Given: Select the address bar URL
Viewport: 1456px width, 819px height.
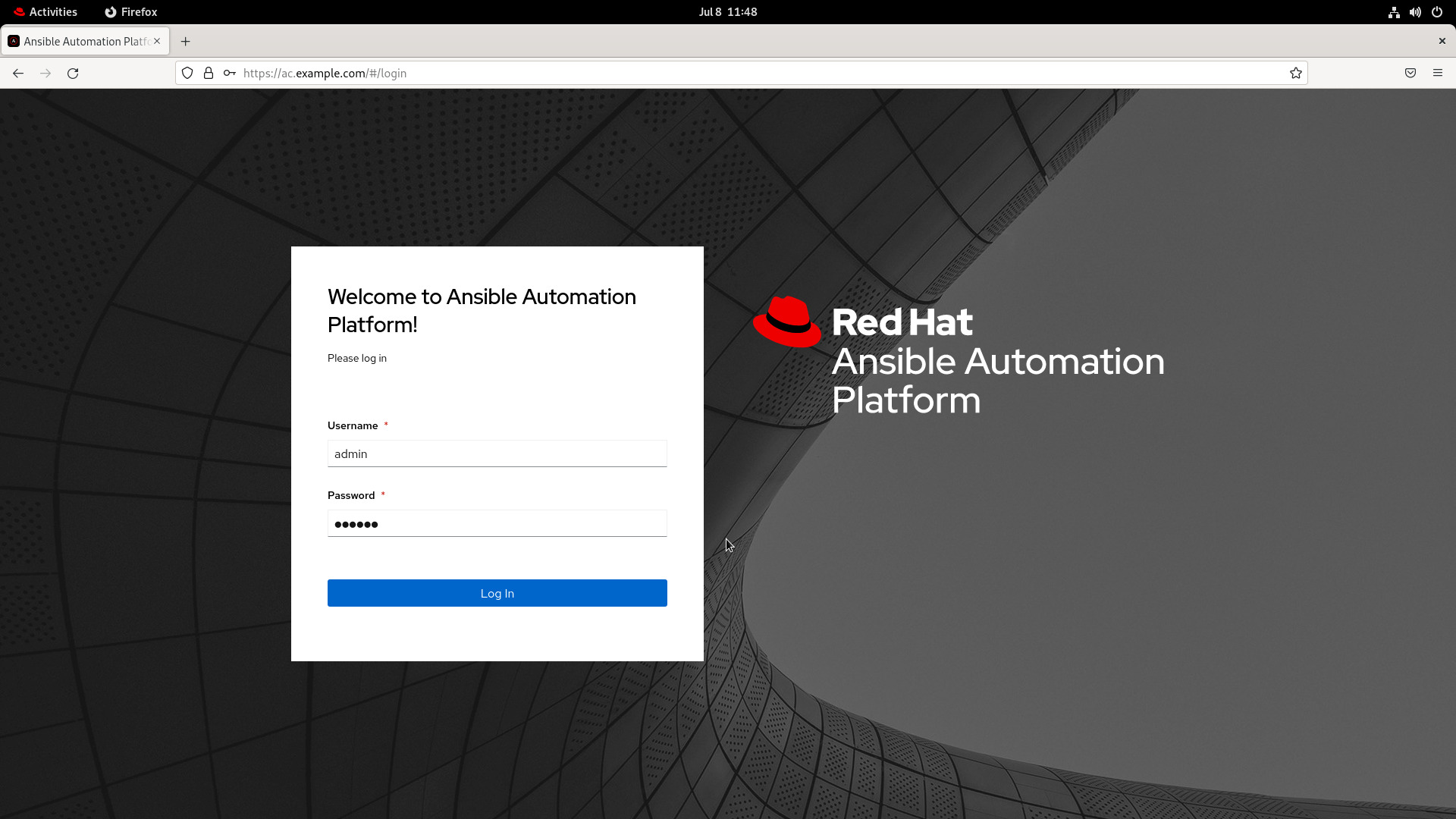Looking at the screenshot, I should tap(325, 73).
